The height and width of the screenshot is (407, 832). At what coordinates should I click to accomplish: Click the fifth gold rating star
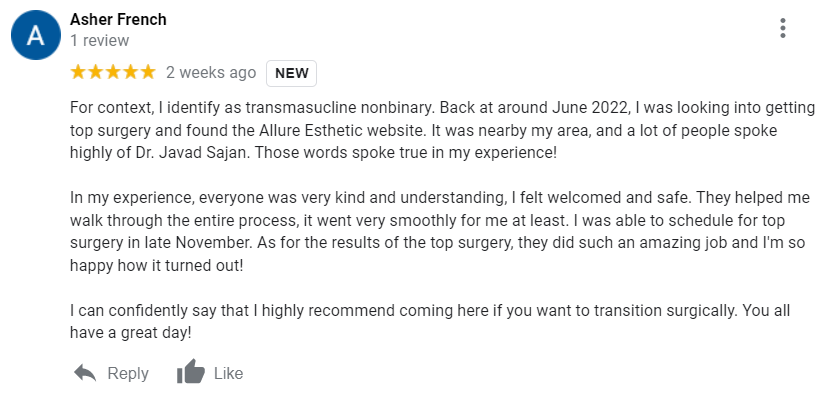[x=148, y=72]
